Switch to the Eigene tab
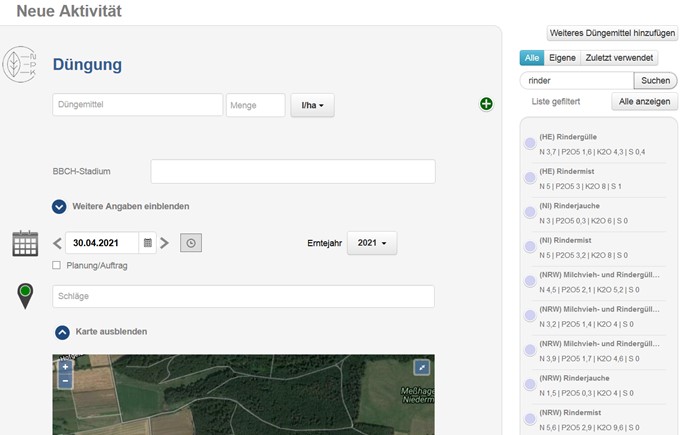Viewport: 682px width, 435px height. coord(560,58)
